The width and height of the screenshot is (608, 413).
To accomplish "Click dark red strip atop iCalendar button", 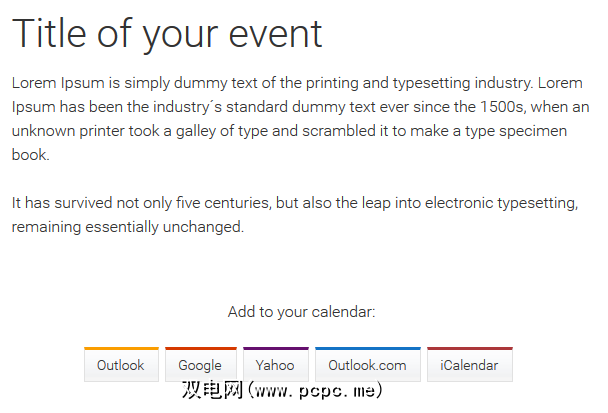I will coord(469,349).
